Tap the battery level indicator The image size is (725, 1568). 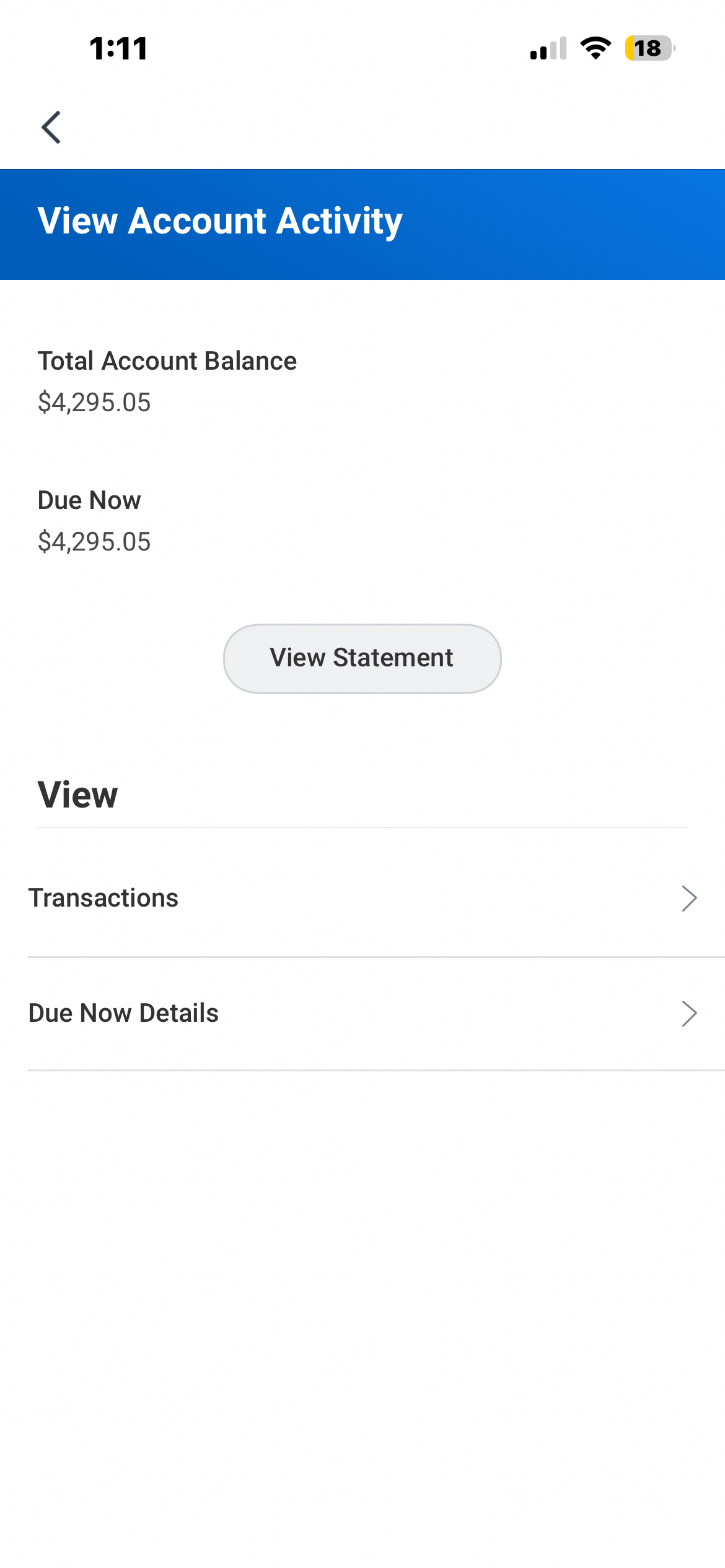(649, 48)
